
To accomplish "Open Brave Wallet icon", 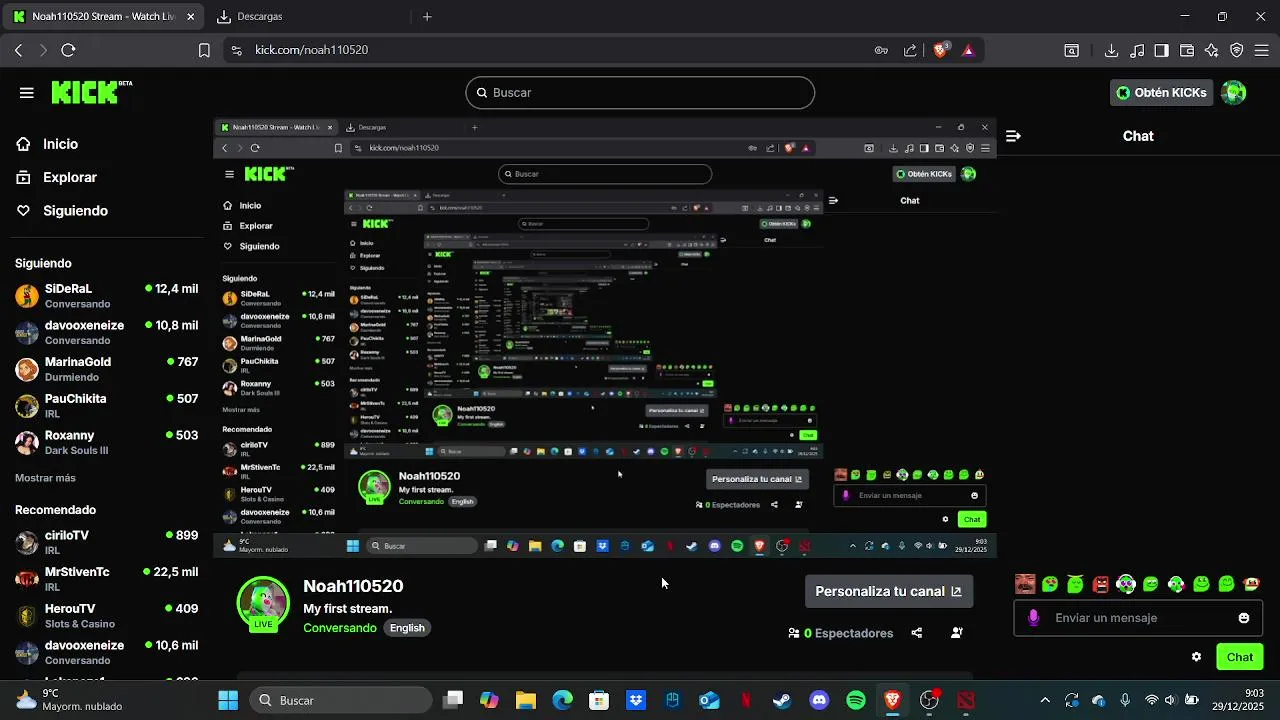I will pyautogui.click(x=1187, y=50).
